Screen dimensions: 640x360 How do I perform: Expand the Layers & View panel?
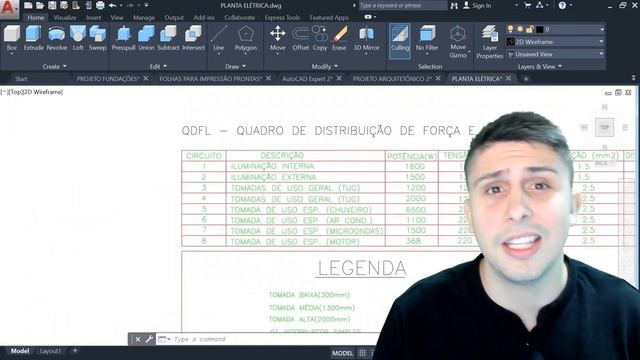(540, 67)
